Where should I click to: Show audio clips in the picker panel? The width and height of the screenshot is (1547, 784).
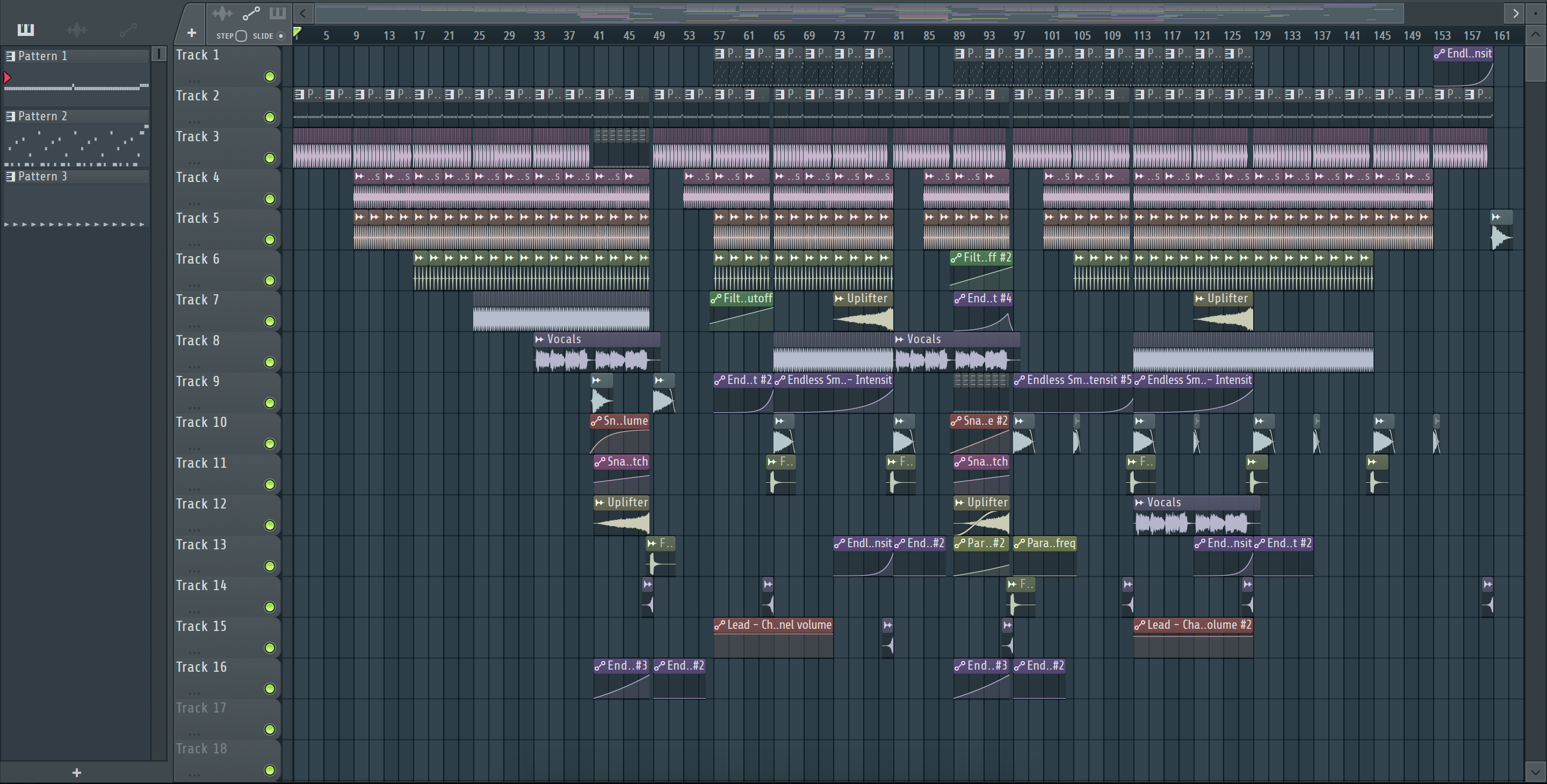click(x=77, y=30)
